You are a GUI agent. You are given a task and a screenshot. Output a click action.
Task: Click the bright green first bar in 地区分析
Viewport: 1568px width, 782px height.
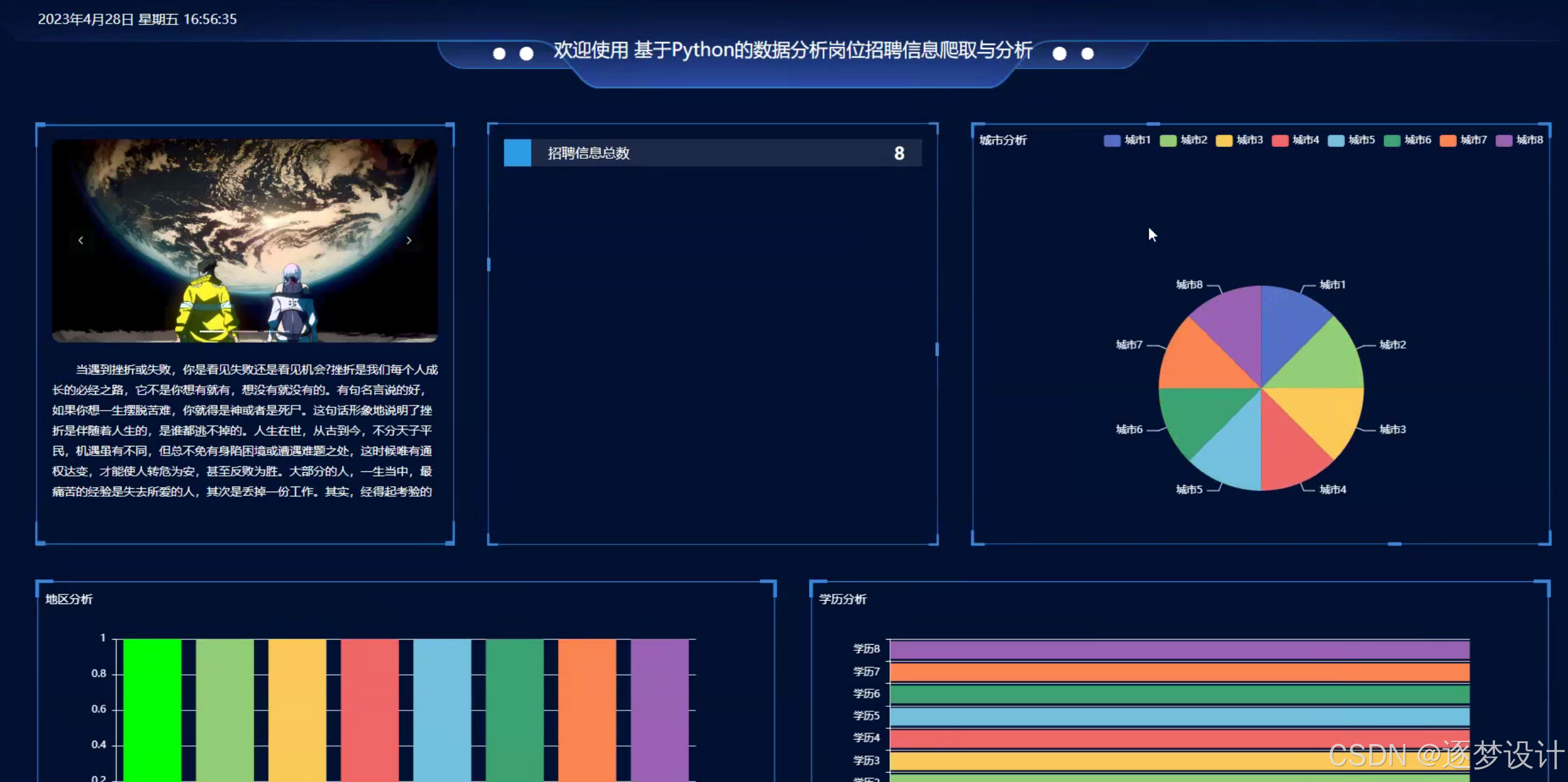(x=152, y=710)
